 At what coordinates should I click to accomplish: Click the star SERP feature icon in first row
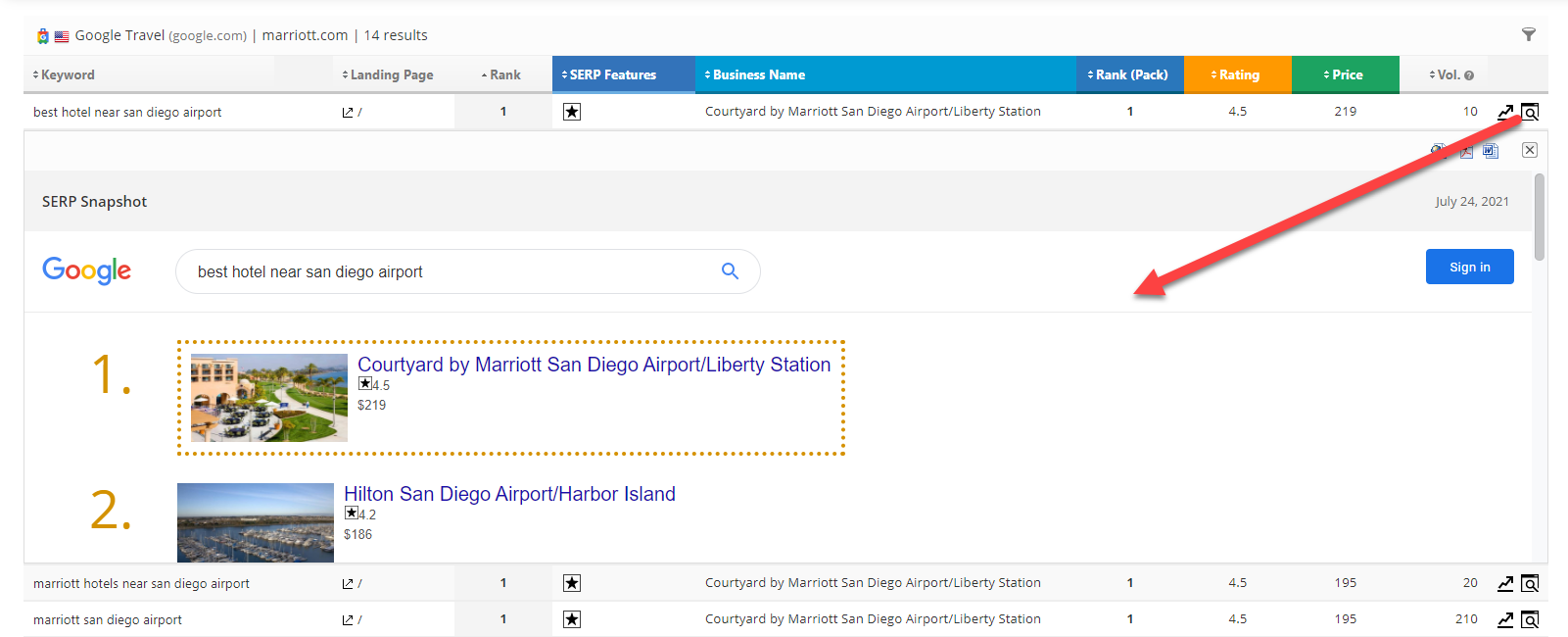click(x=572, y=112)
